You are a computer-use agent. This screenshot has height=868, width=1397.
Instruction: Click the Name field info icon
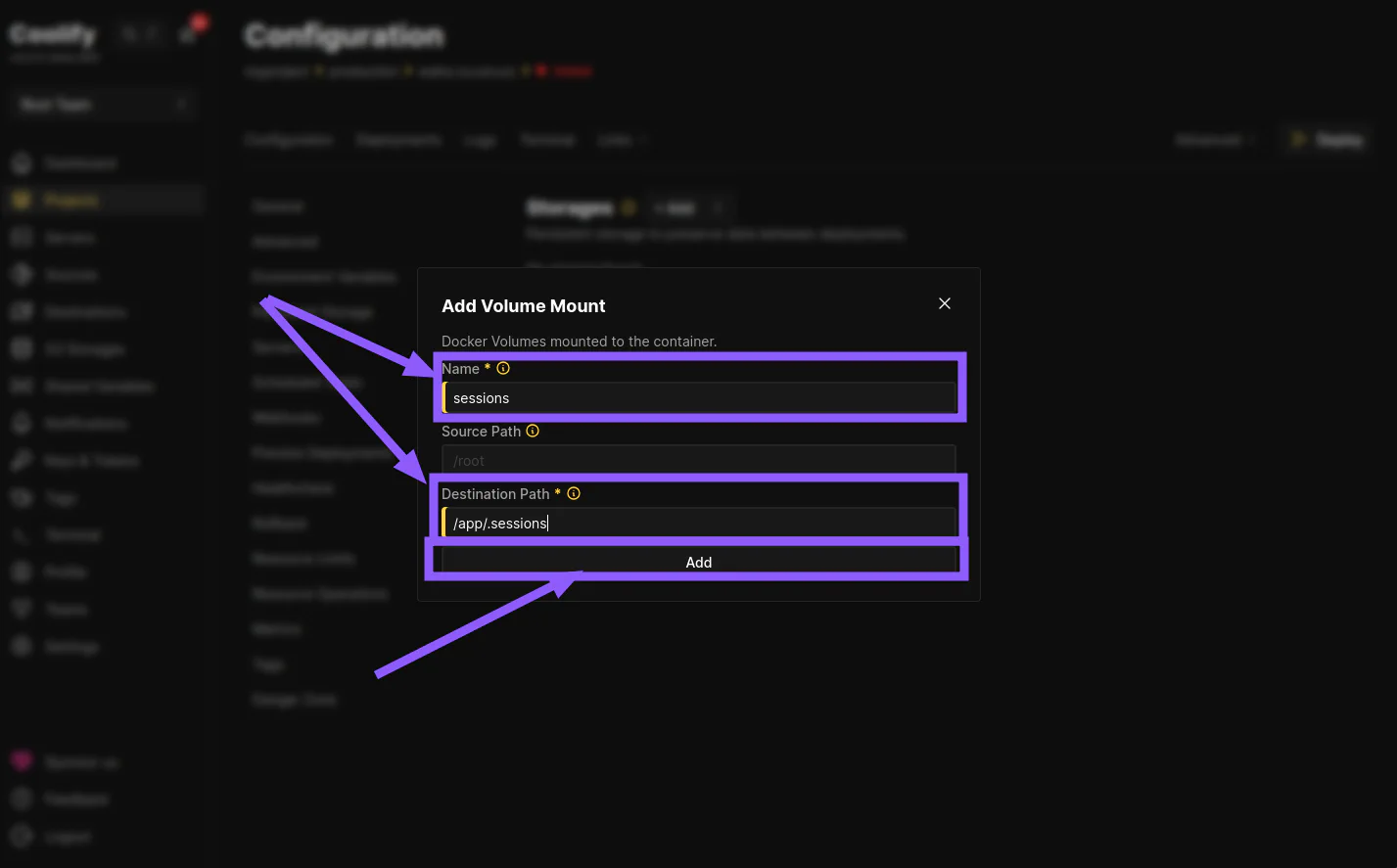click(x=503, y=369)
